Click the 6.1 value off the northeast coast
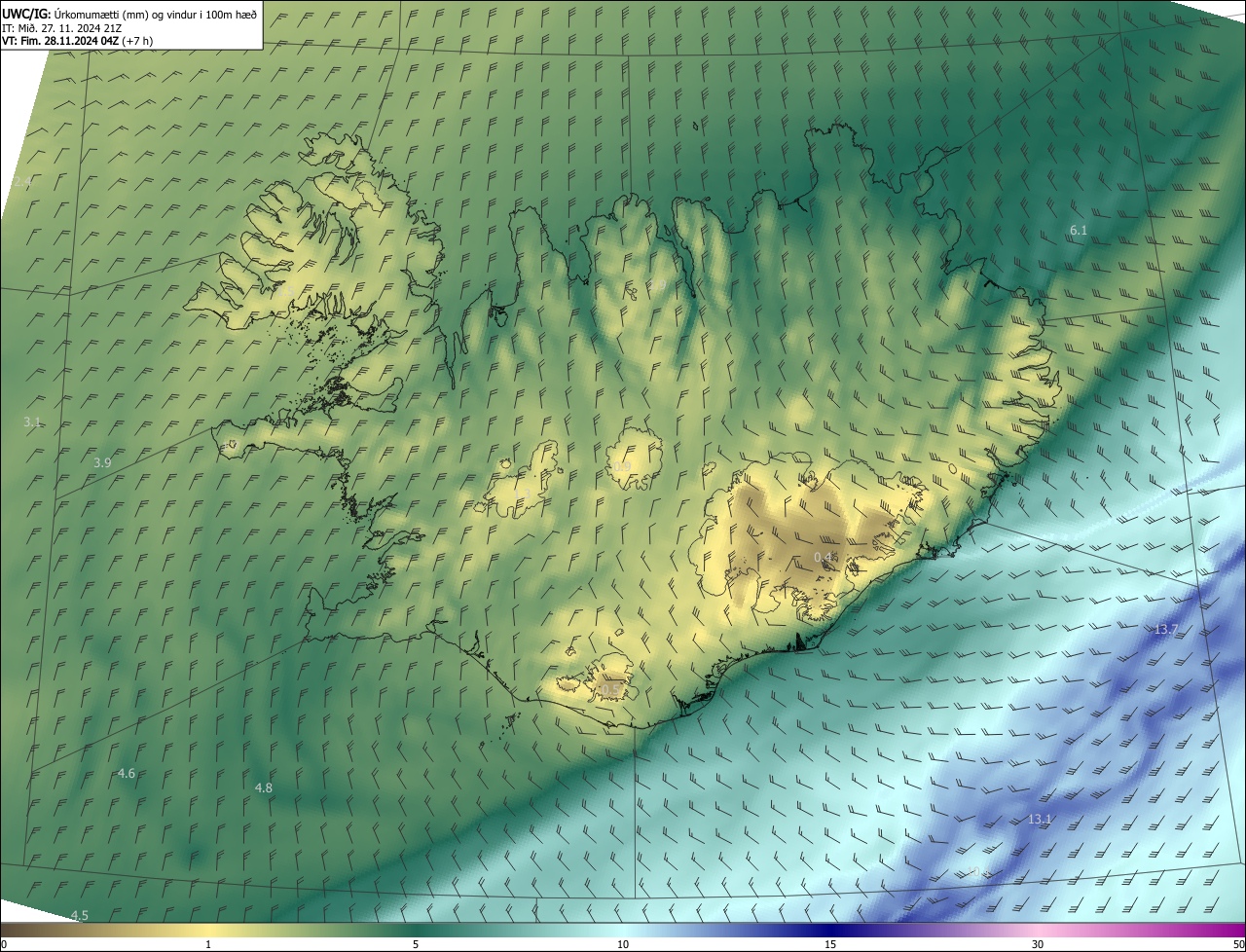The image size is (1246, 952). pos(1079,231)
